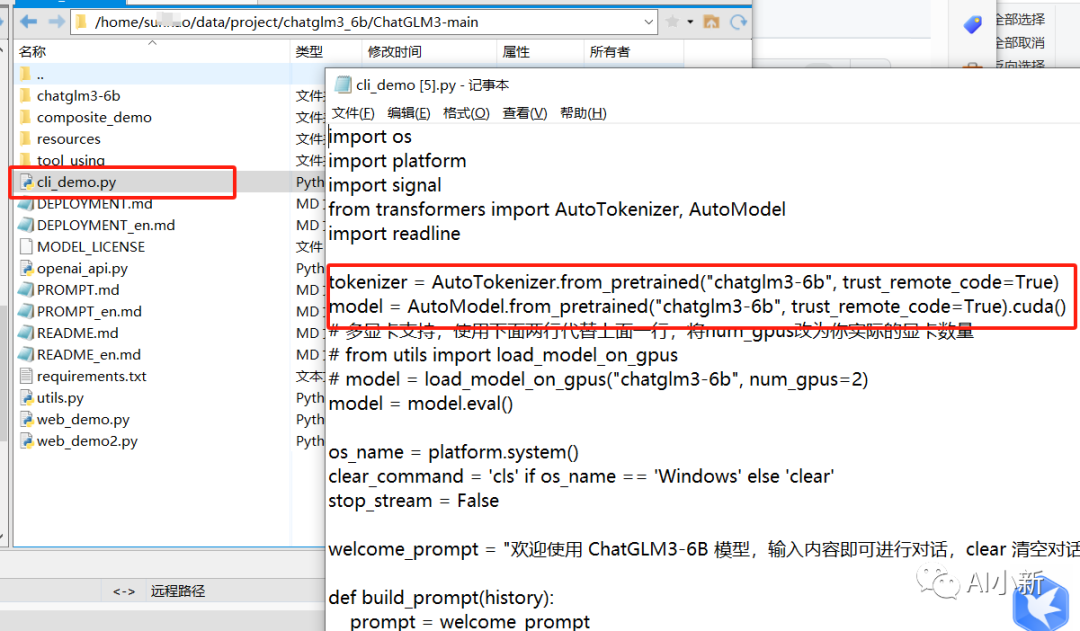Click the 'import readline' line in Notepad
Viewport: 1080px width, 631px height.
(x=394, y=234)
